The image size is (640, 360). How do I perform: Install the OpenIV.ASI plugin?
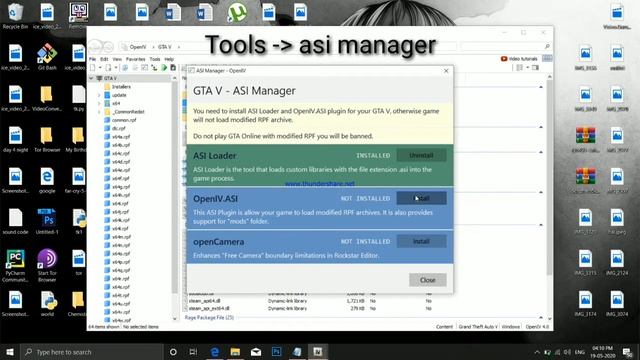[x=421, y=198]
